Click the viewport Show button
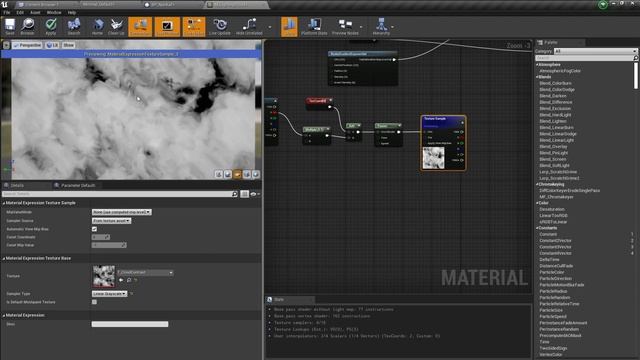Viewport: 640px width, 360px height. pyautogui.click(x=69, y=45)
